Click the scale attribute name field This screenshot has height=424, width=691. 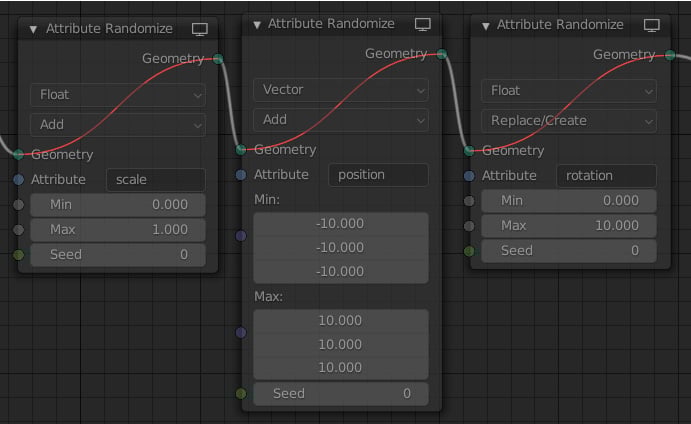(156, 180)
